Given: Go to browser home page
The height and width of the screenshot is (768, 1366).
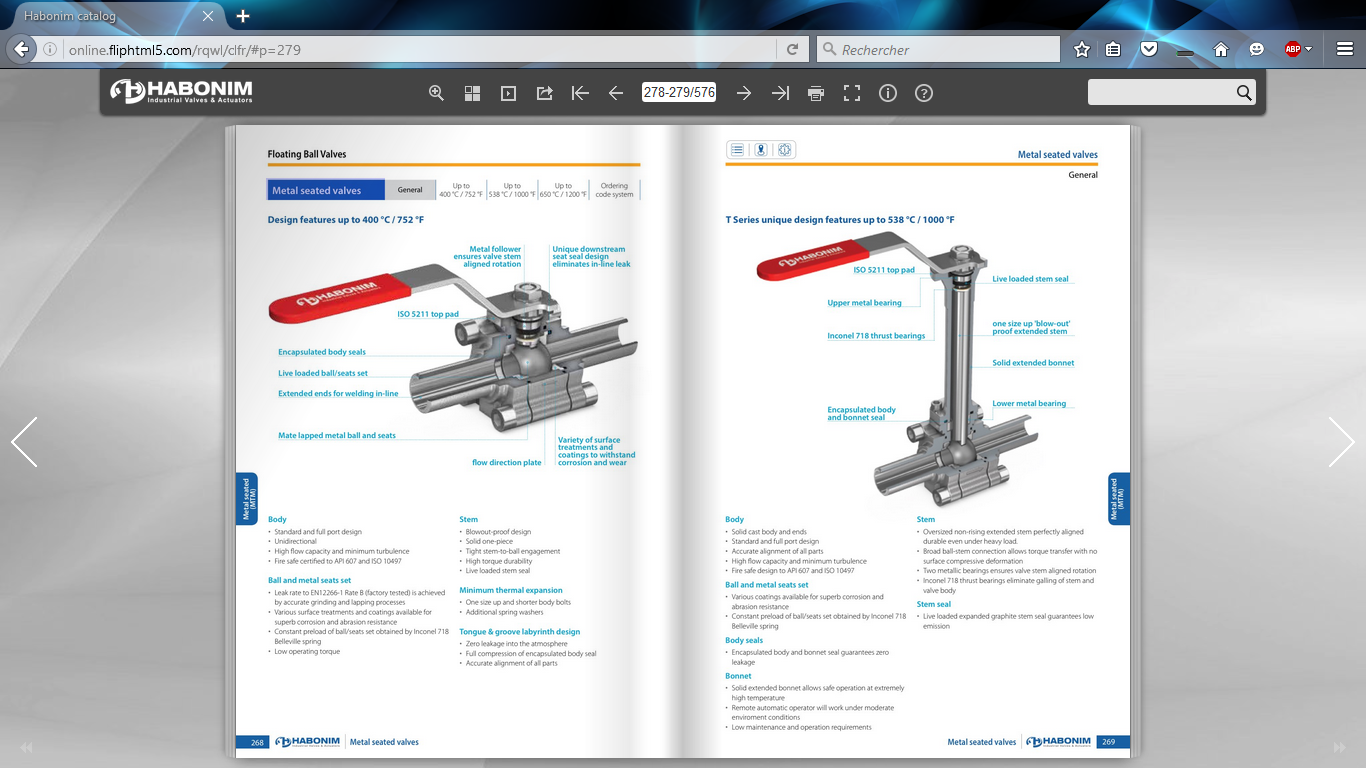Looking at the screenshot, I should (x=1220, y=49).
